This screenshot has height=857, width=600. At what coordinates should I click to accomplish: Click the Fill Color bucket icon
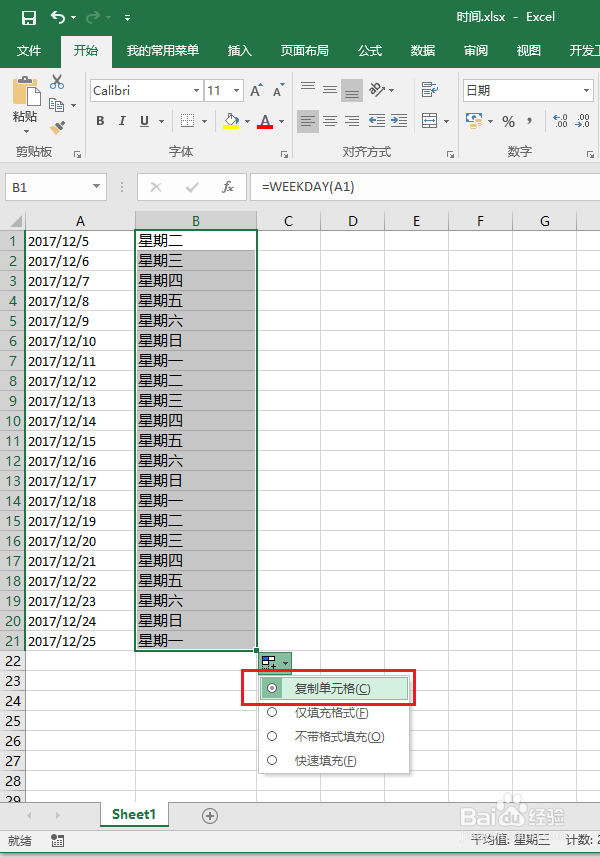coord(231,121)
